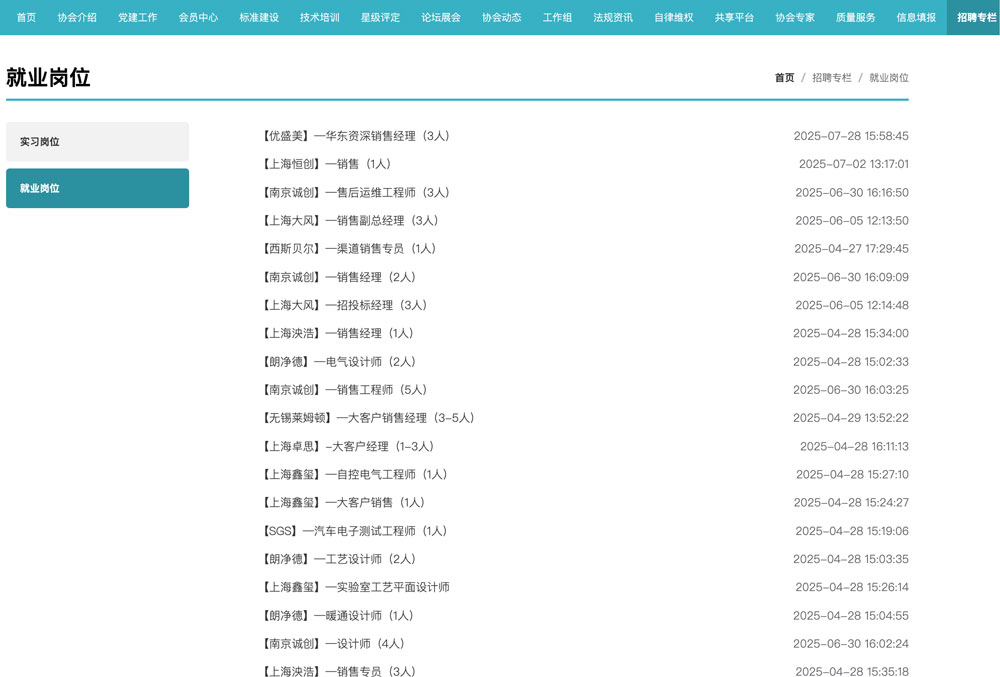The width and height of the screenshot is (1000, 677).
Task: Open 无锡莱姆顿 大客户销售经理 listing
Action: 368,418
